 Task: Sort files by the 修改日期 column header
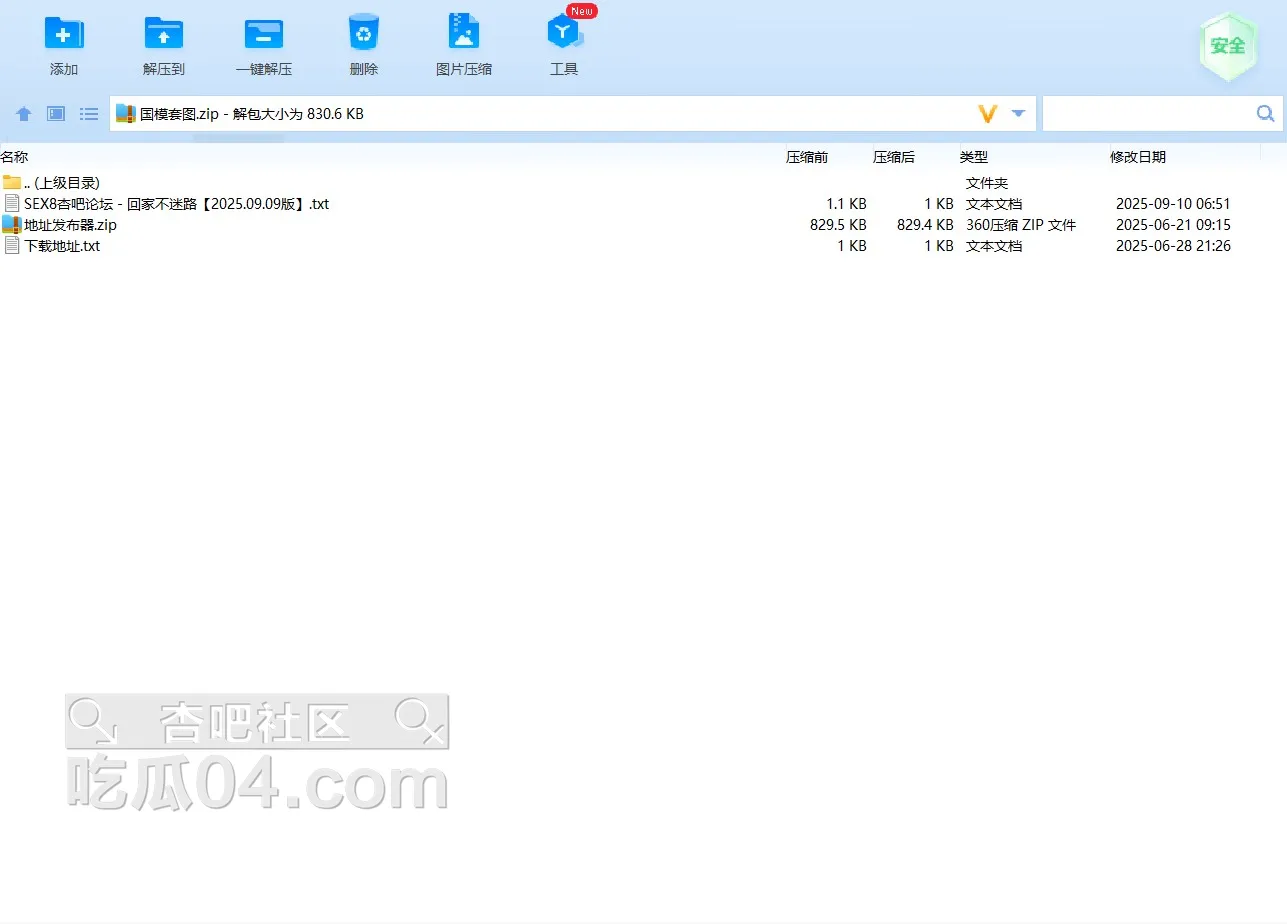[1137, 157]
